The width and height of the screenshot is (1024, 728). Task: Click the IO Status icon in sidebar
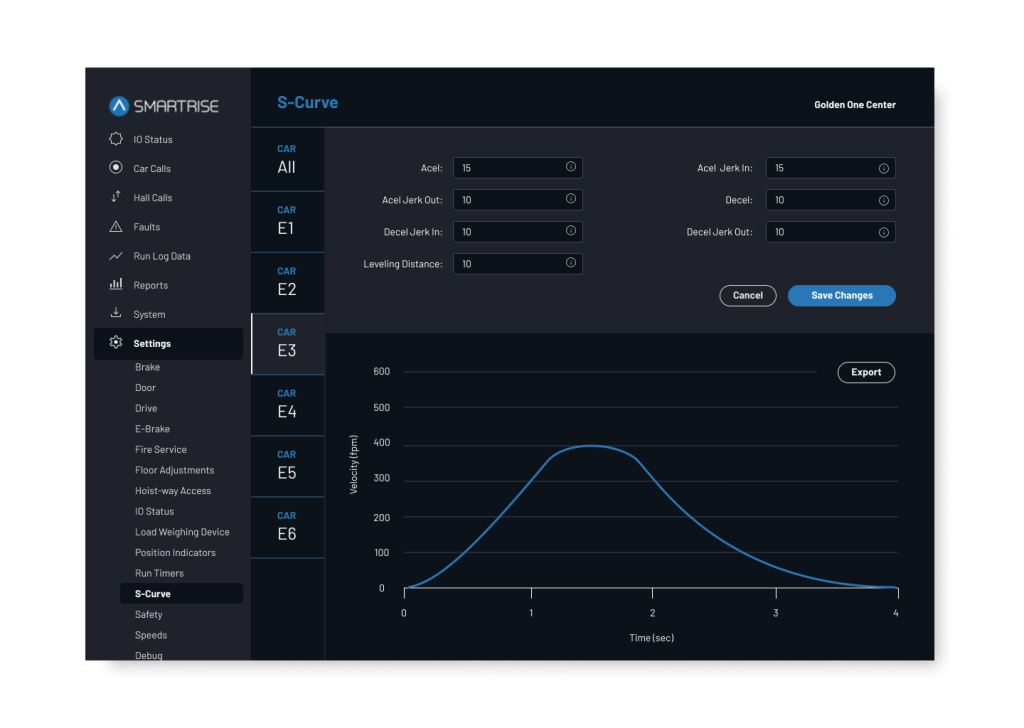pyautogui.click(x=116, y=139)
